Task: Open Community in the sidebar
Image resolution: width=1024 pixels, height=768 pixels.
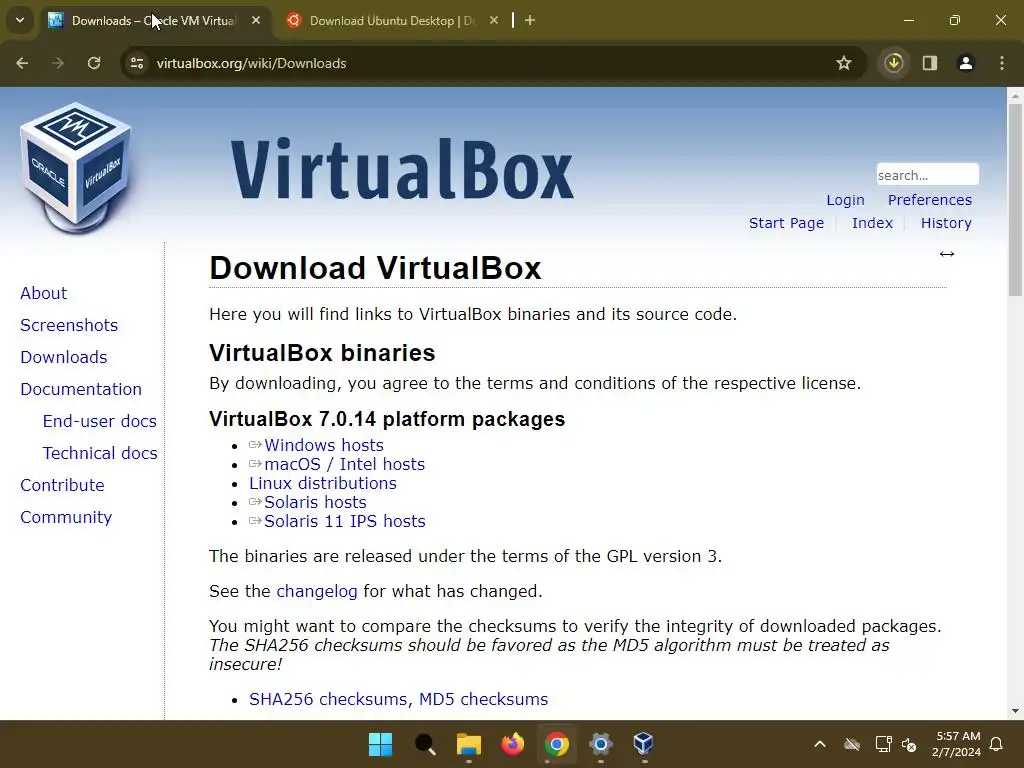Action: [x=66, y=517]
